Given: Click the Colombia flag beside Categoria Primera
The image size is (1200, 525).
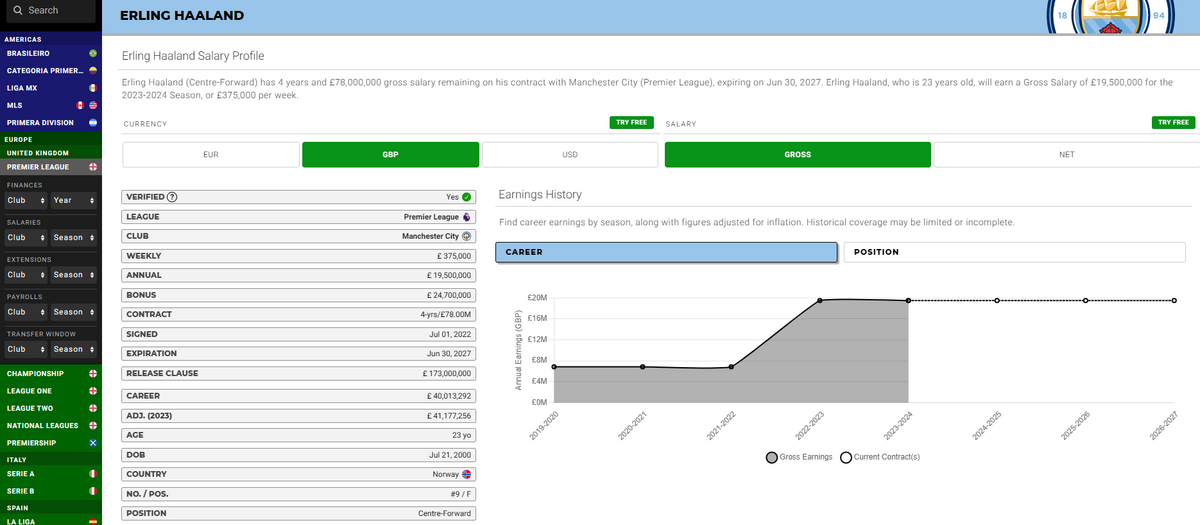Looking at the screenshot, I should 93,70.
